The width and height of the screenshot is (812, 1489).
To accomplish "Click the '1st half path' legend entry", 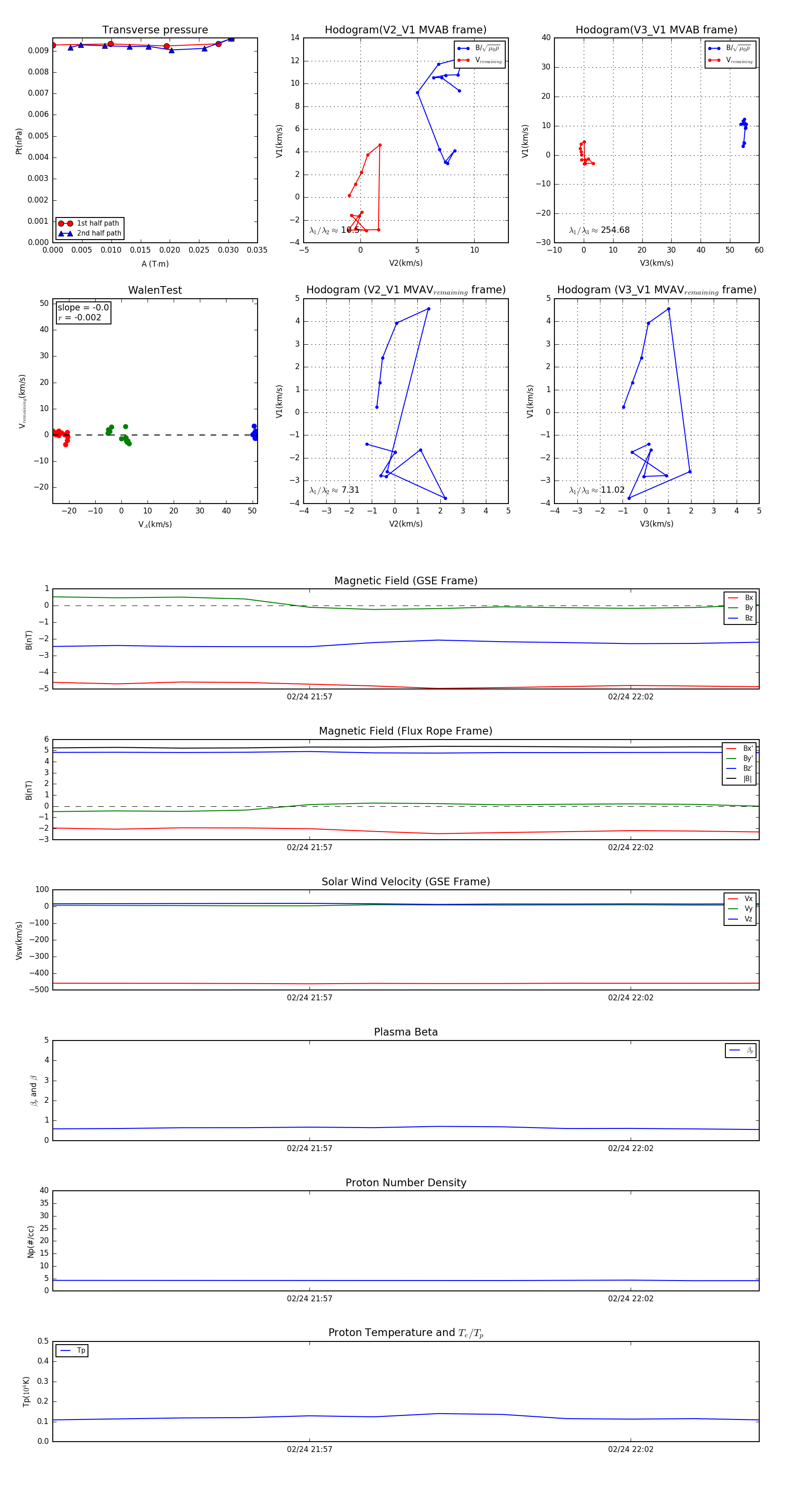I will 90,223.
